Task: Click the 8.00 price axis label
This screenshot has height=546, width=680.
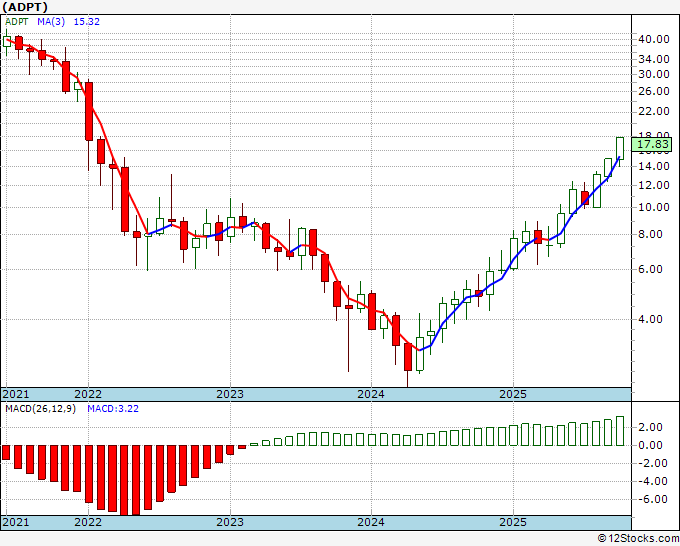Action: point(650,235)
